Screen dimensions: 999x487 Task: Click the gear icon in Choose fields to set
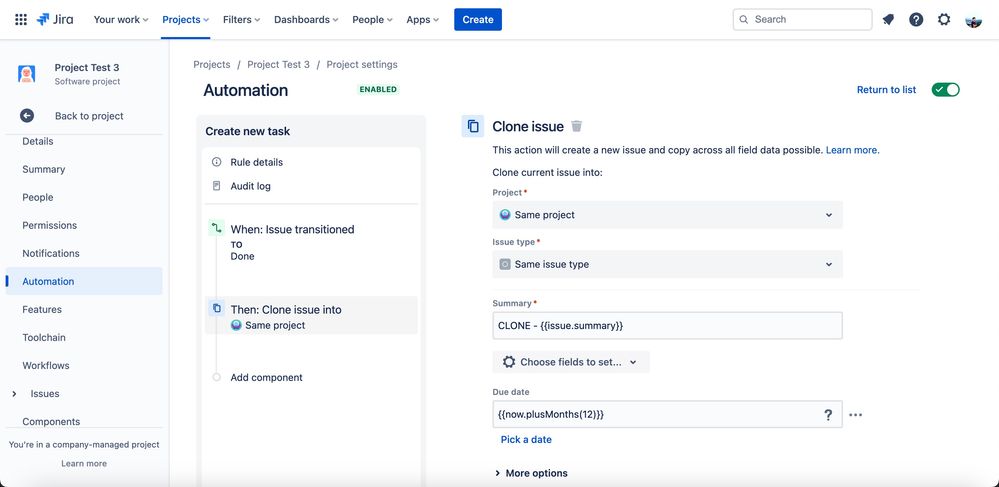tap(508, 362)
